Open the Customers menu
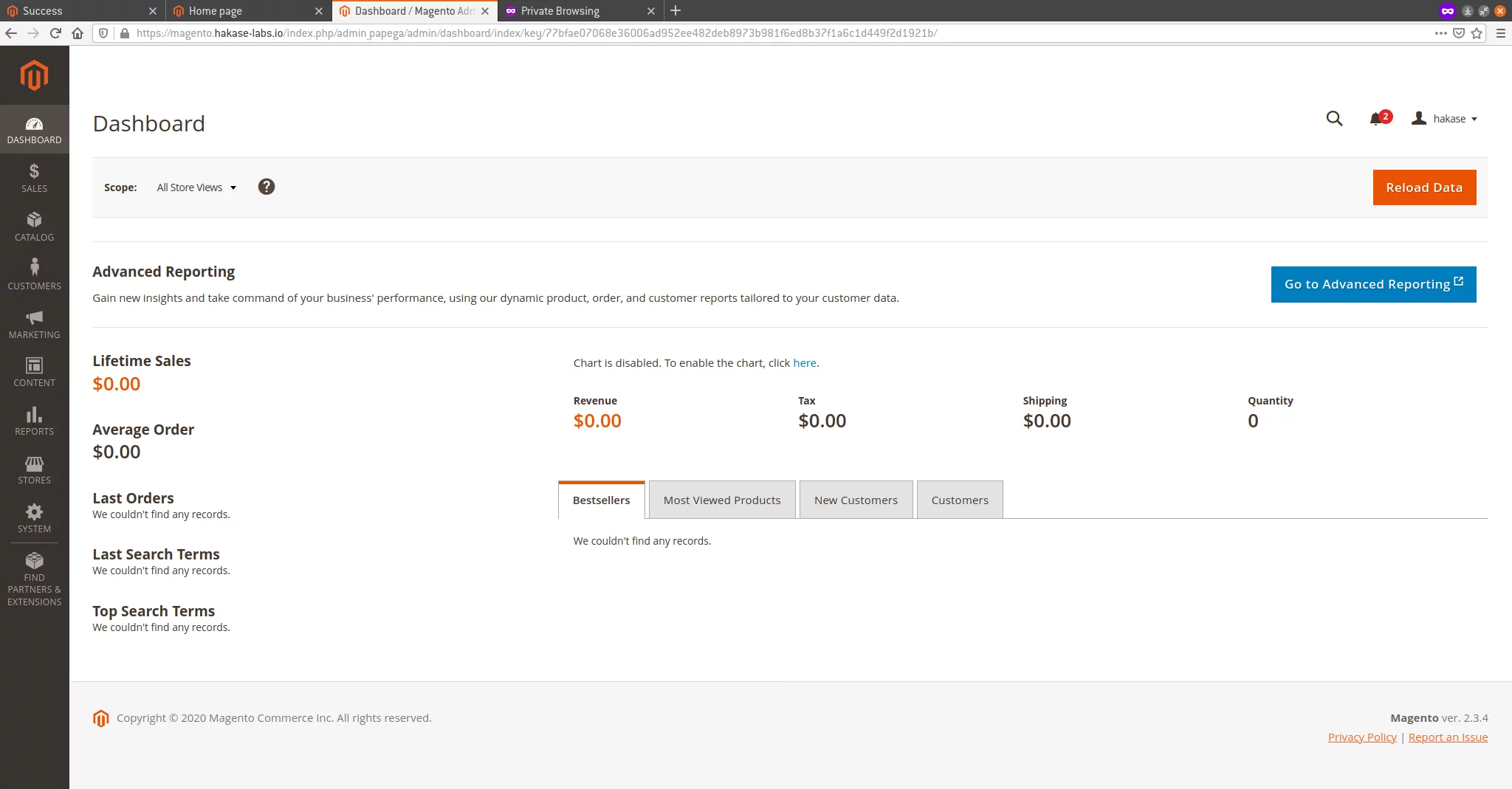The height and width of the screenshot is (789, 1512). tap(34, 275)
